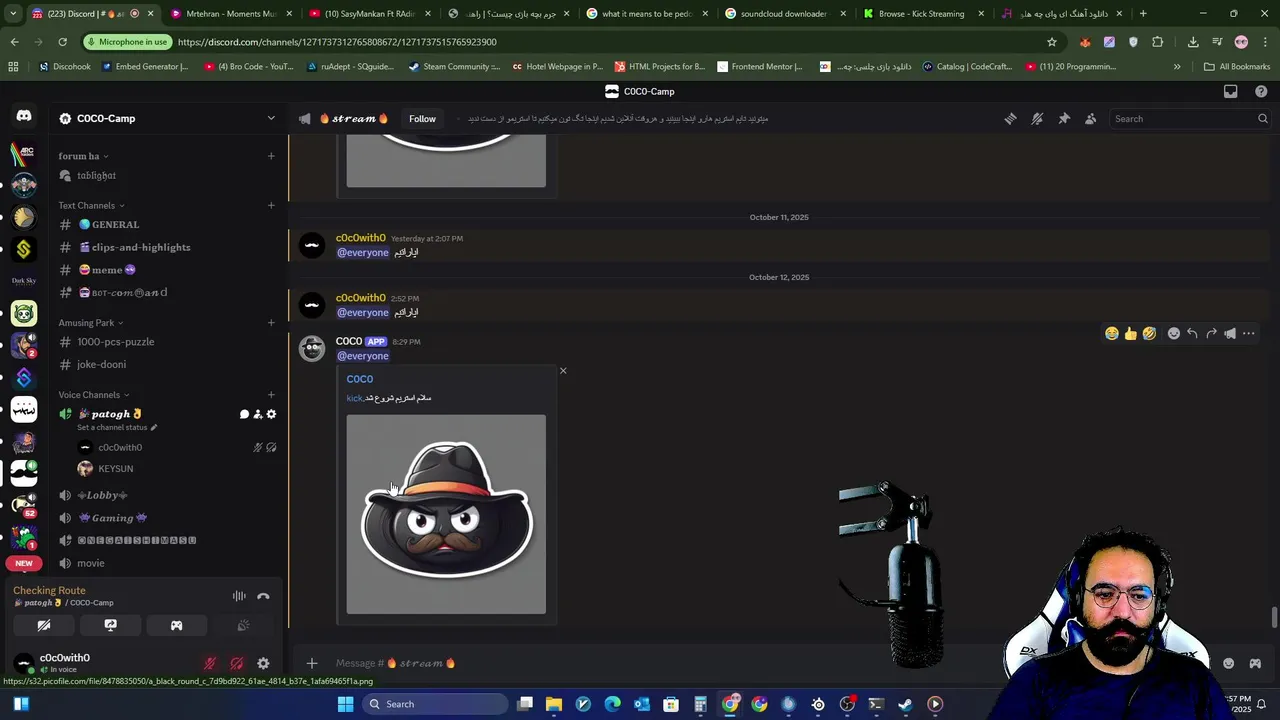Turn on camera in voice panel
1280x720 pixels.
tap(44, 625)
